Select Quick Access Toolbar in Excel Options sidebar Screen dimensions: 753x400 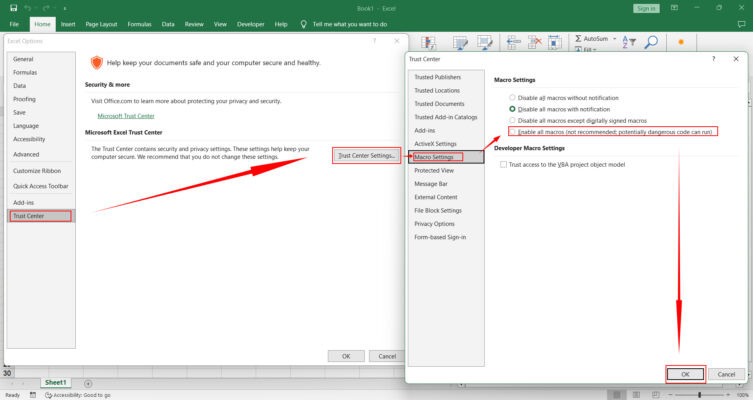(x=41, y=186)
